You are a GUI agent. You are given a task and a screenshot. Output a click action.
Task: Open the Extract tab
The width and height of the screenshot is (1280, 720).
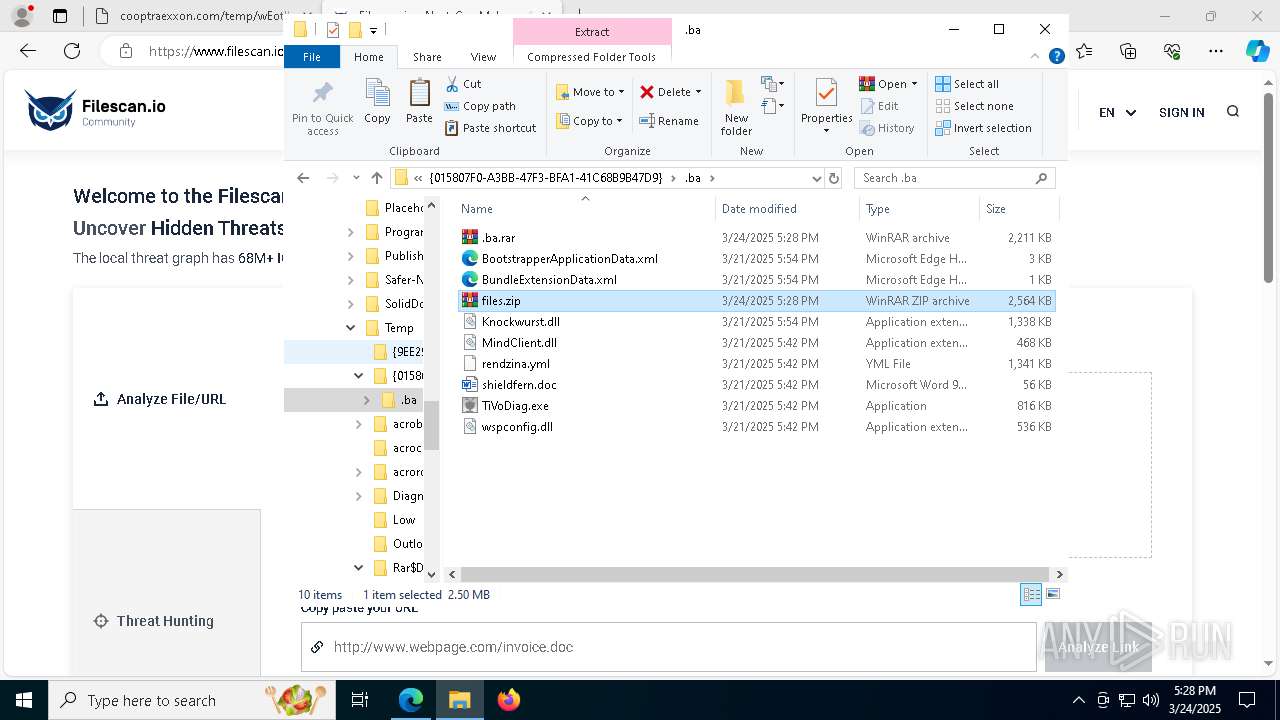[x=592, y=31]
